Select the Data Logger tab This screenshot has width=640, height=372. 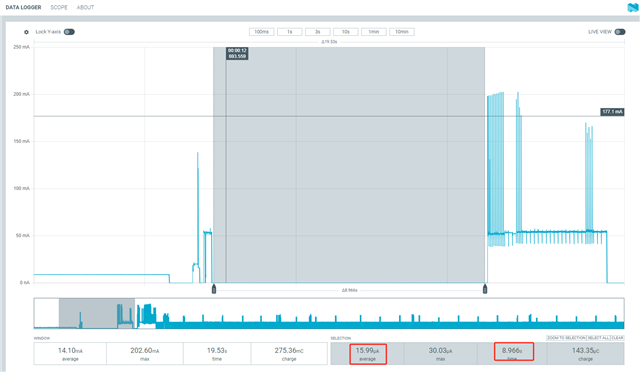(23, 7)
